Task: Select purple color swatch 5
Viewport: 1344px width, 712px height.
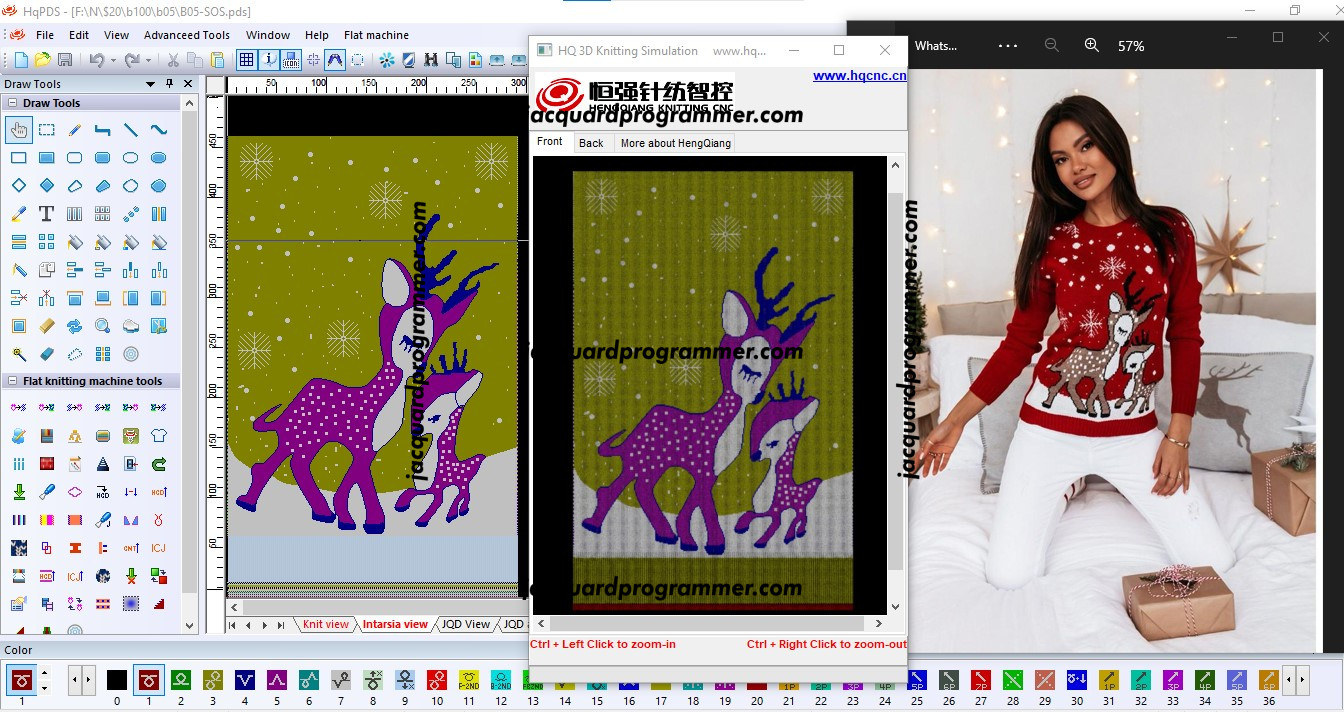Action: point(277,681)
